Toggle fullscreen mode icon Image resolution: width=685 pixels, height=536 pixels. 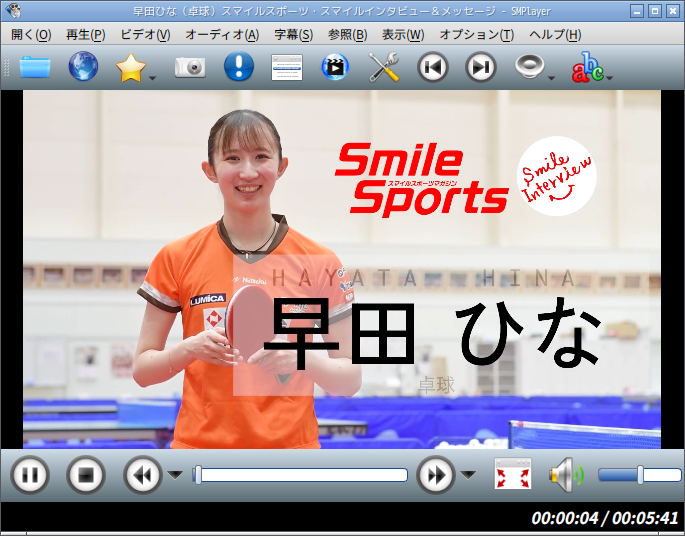(513, 474)
